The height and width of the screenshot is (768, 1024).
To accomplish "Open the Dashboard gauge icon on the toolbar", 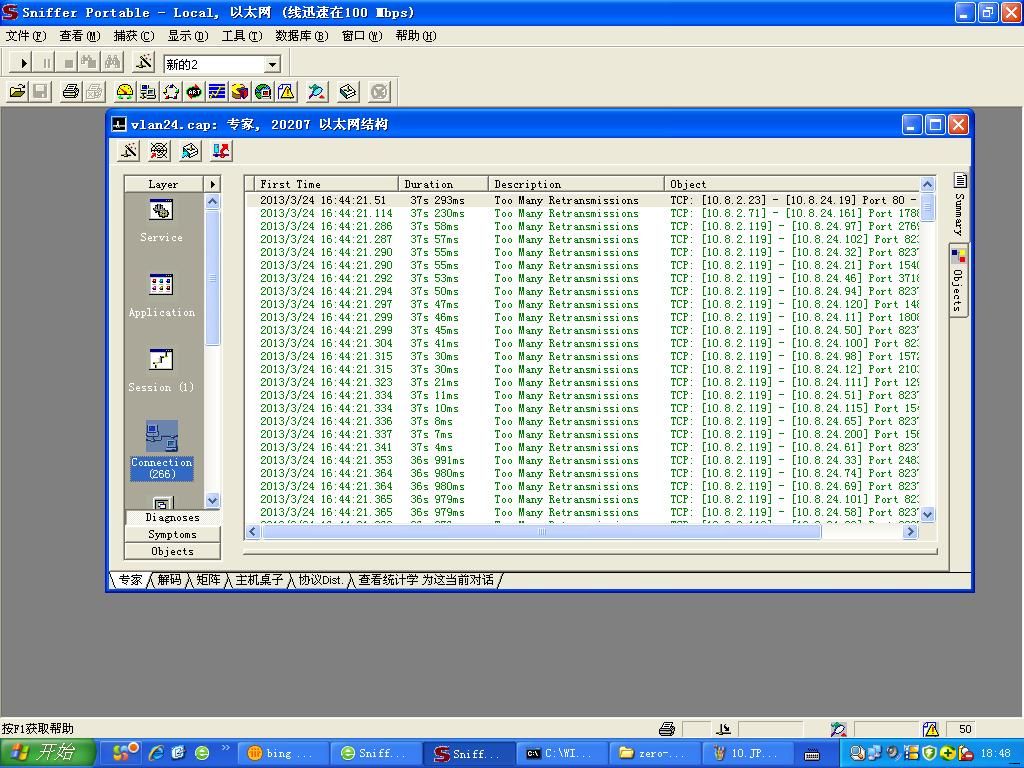I will (126, 91).
